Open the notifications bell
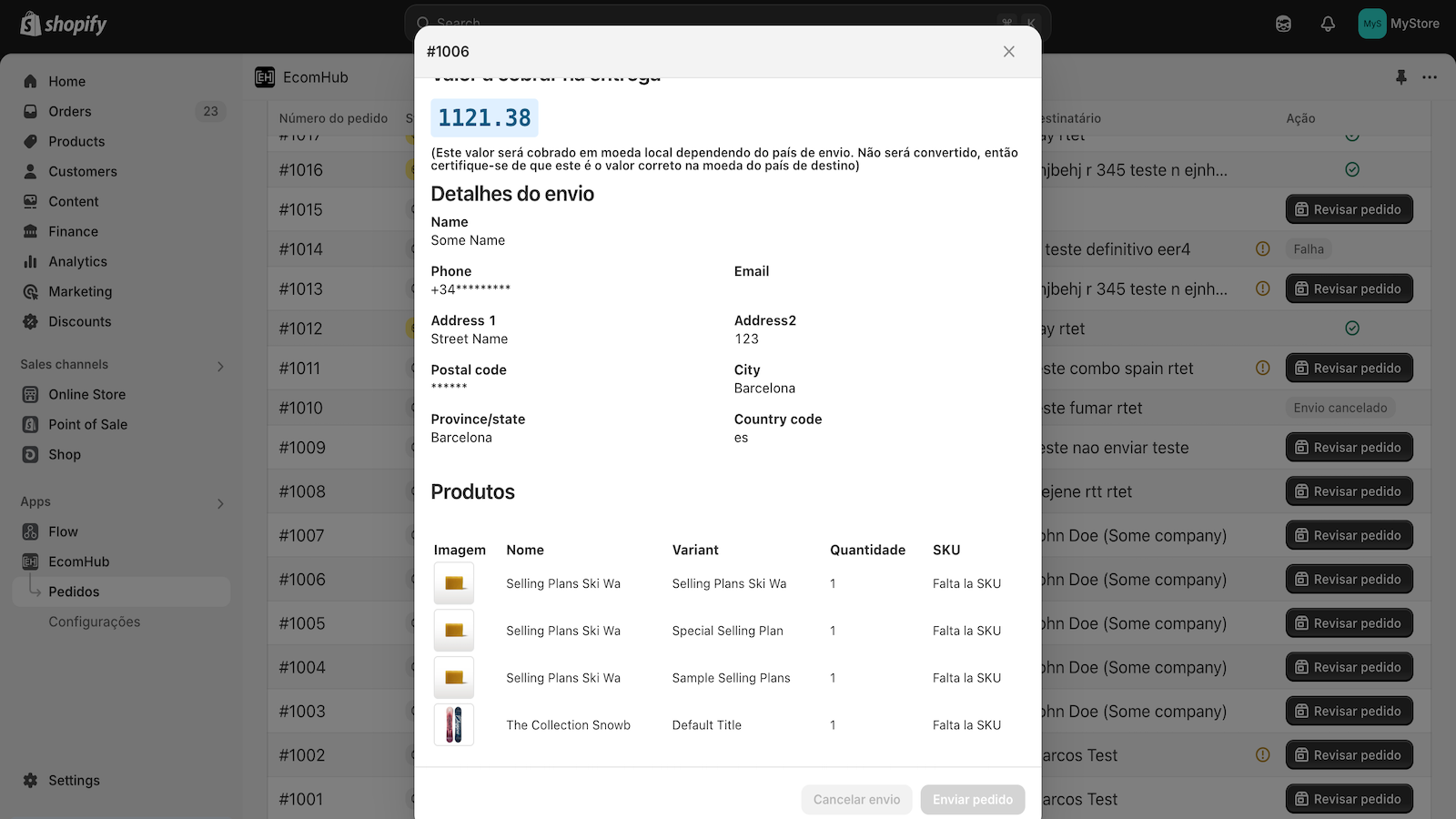The width and height of the screenshot is (1456, 819). pos(1328,25)
